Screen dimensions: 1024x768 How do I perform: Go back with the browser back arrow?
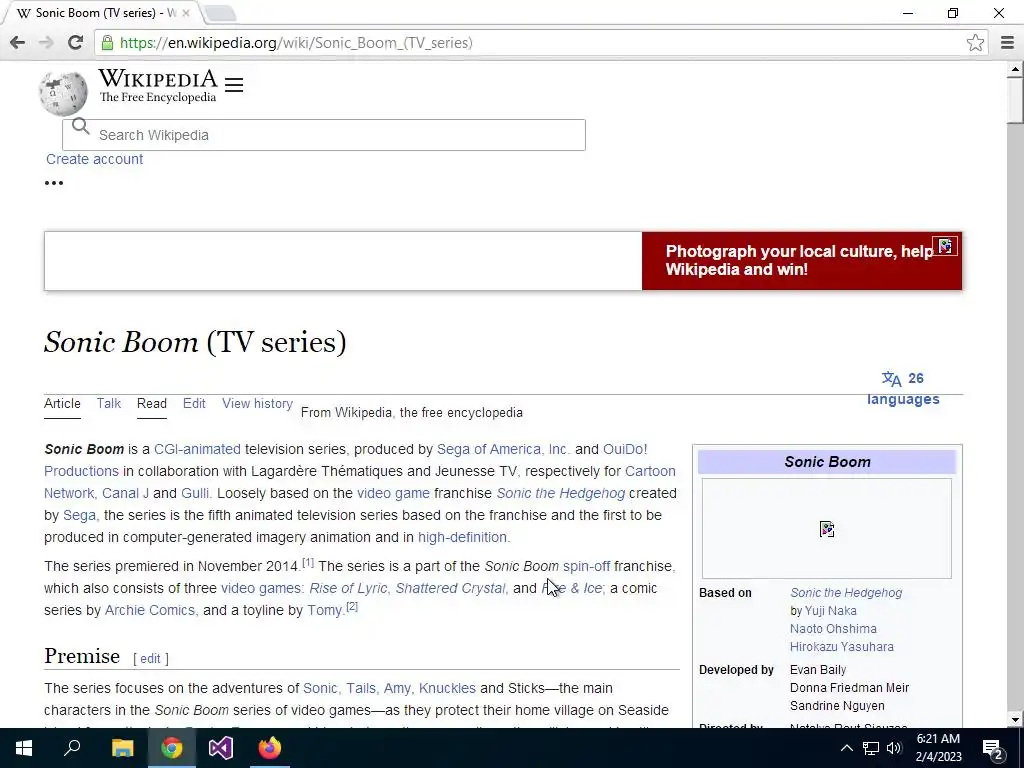(x=18, y=43)
